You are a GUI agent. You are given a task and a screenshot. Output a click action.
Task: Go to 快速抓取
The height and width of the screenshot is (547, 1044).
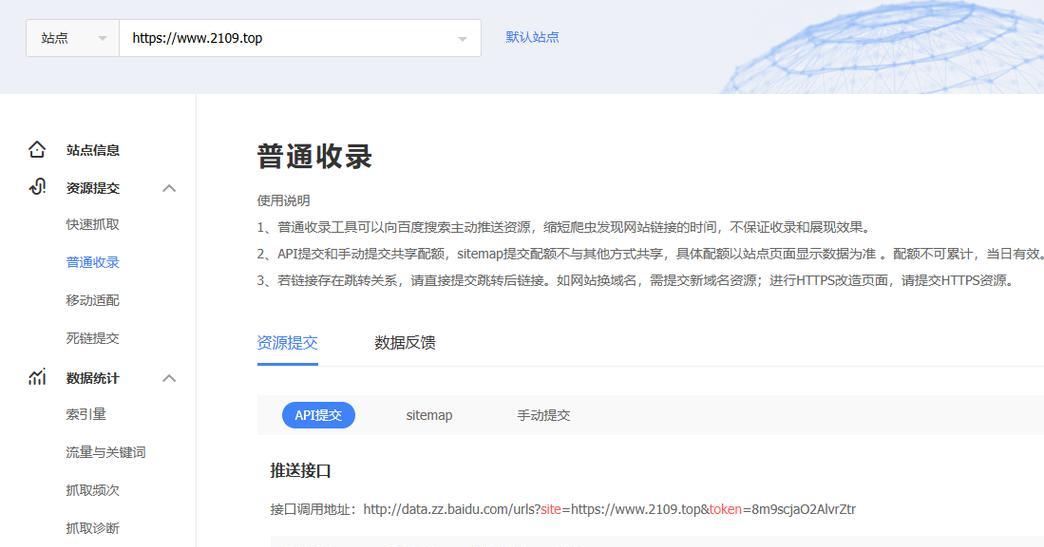93,224
